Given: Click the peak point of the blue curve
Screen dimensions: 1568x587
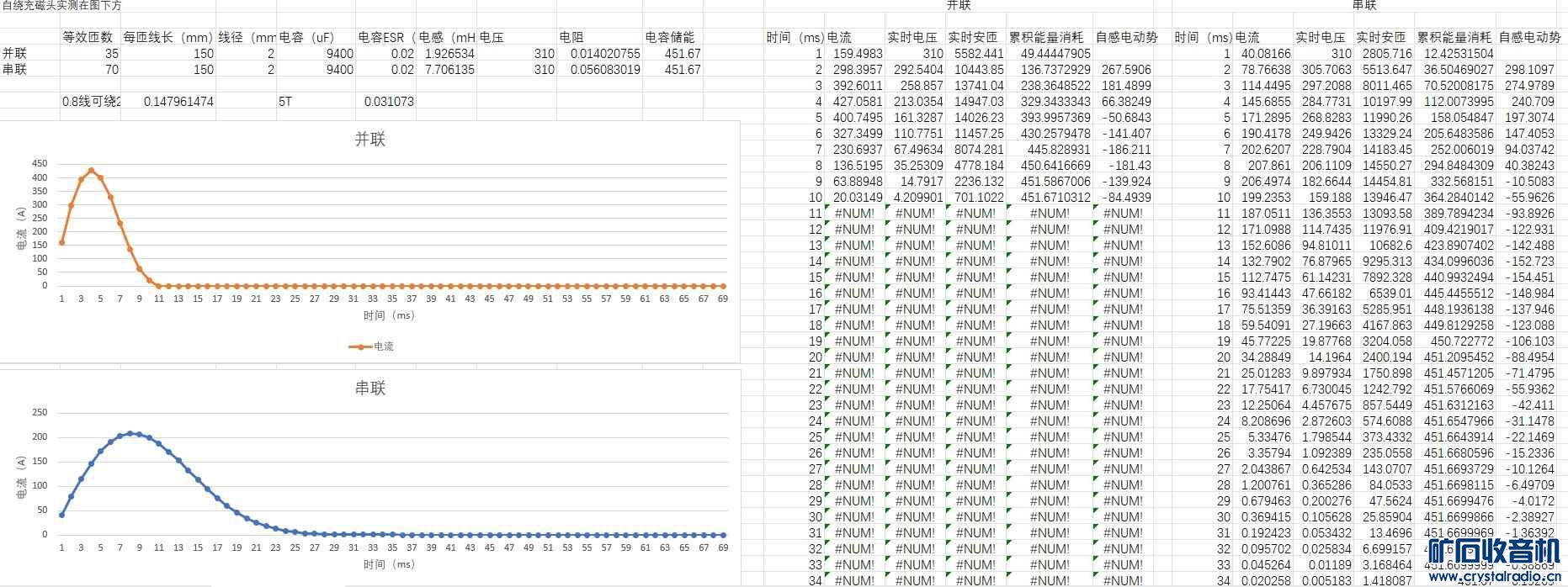Looking at the screenshot, I should pos(130,433).
